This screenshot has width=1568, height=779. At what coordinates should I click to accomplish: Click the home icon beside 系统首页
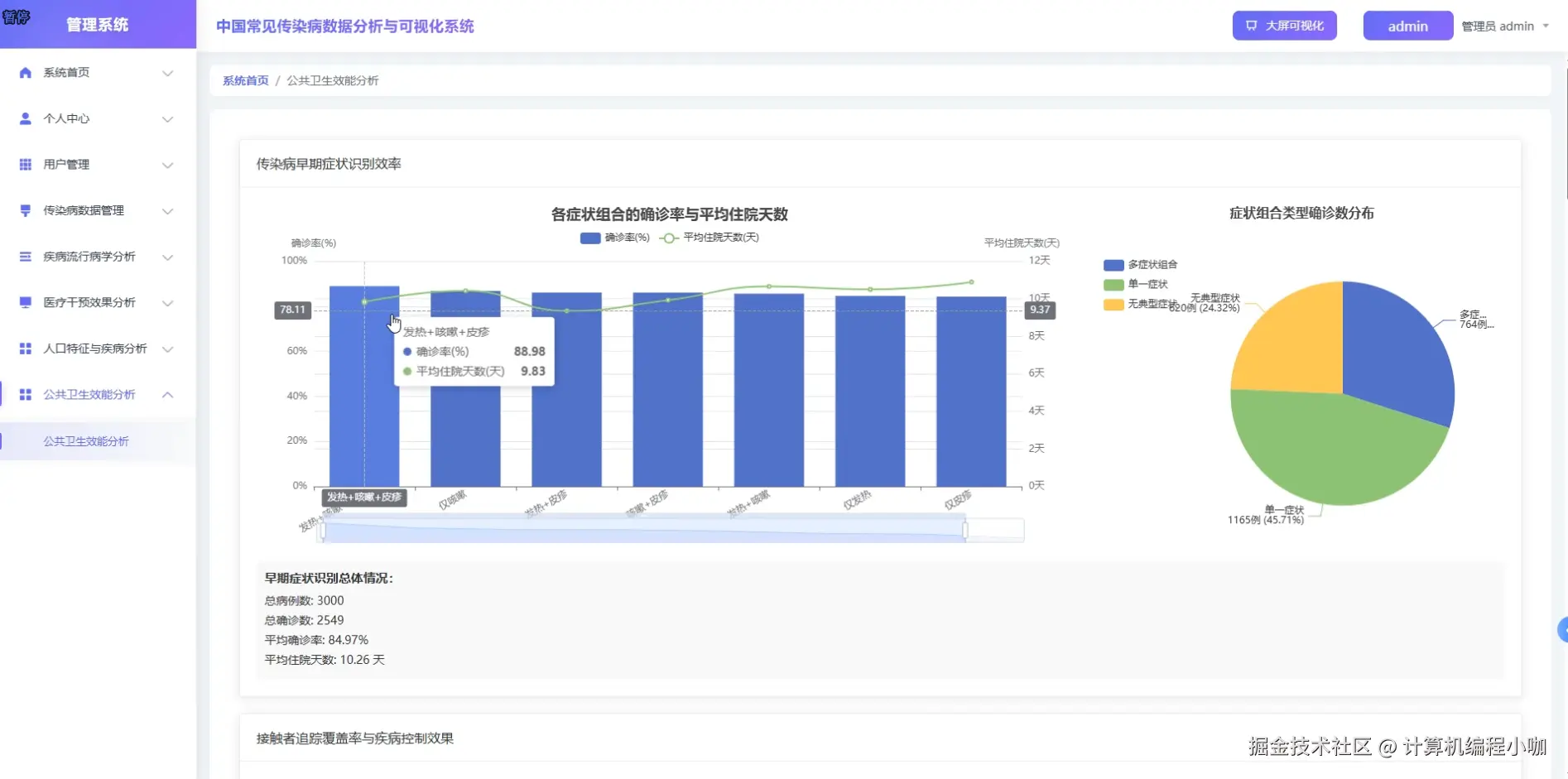[x=26, y=73]
